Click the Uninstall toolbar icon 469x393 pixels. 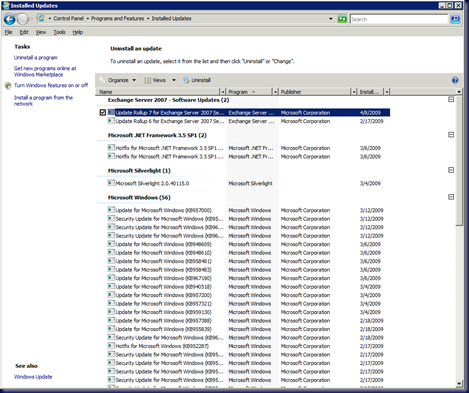click(186, 80)
